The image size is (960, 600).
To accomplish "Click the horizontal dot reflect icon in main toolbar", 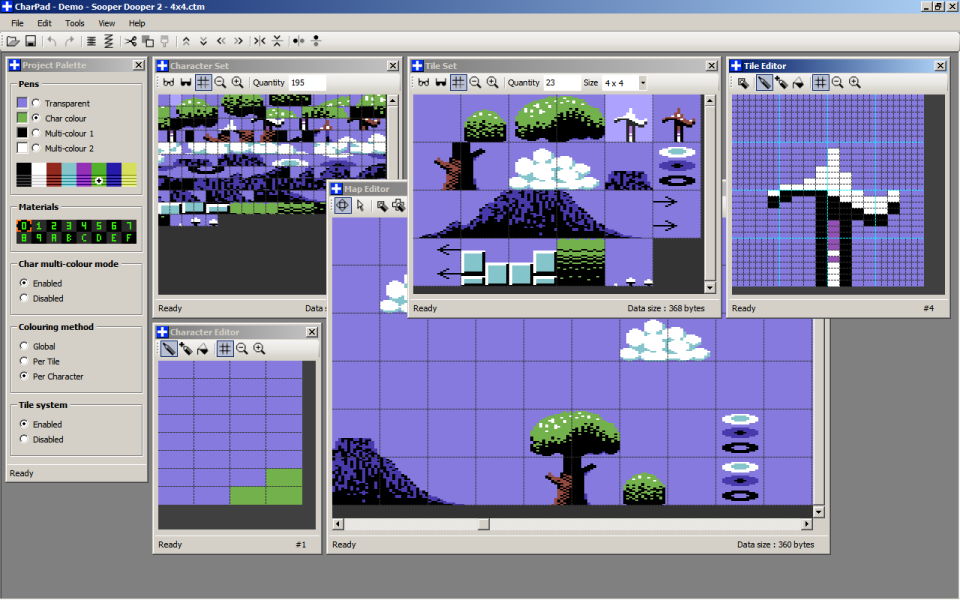I will point(299,41).
